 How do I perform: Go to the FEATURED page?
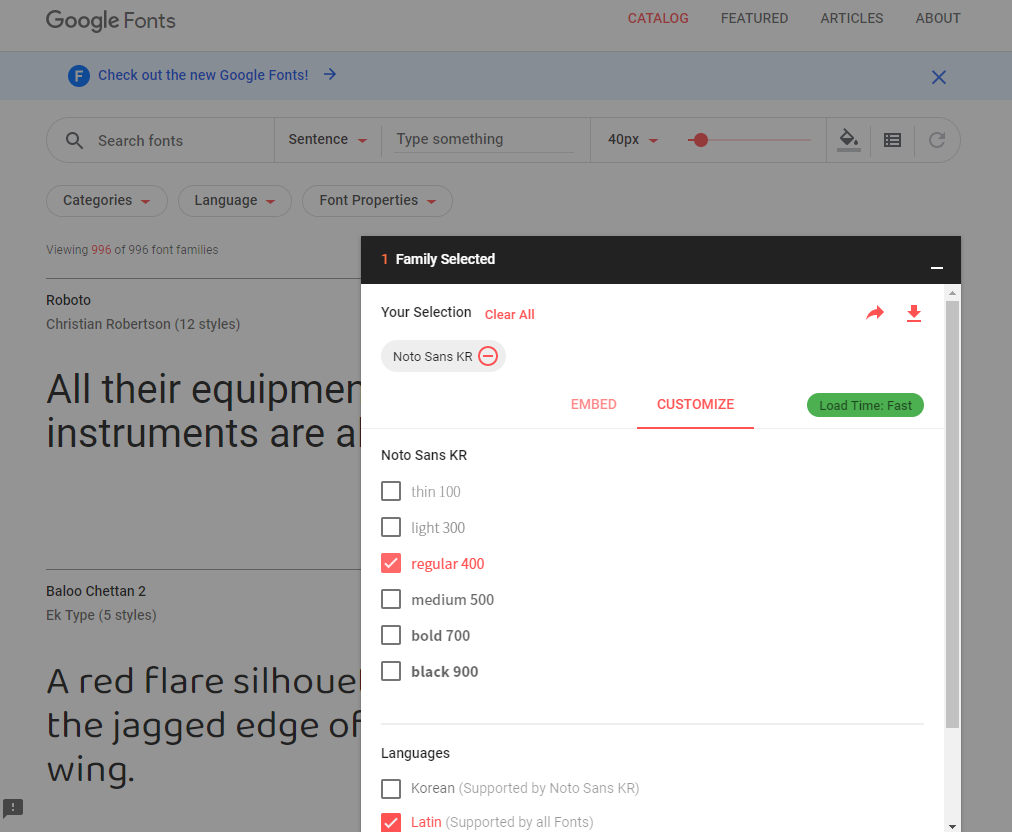click(x=754, y=19)
